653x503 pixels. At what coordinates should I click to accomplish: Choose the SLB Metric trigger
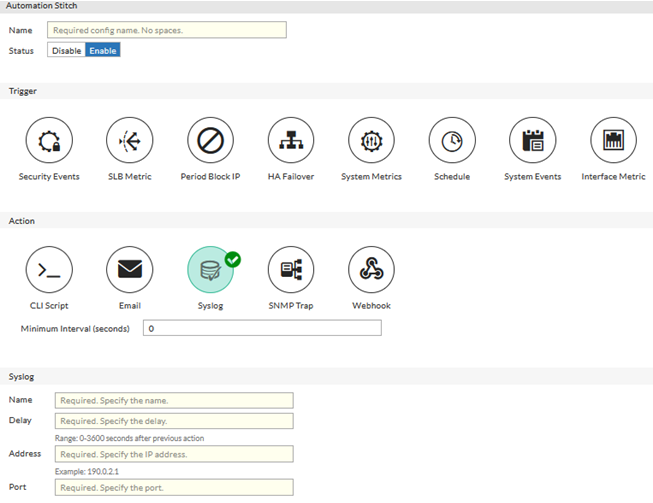130,142
